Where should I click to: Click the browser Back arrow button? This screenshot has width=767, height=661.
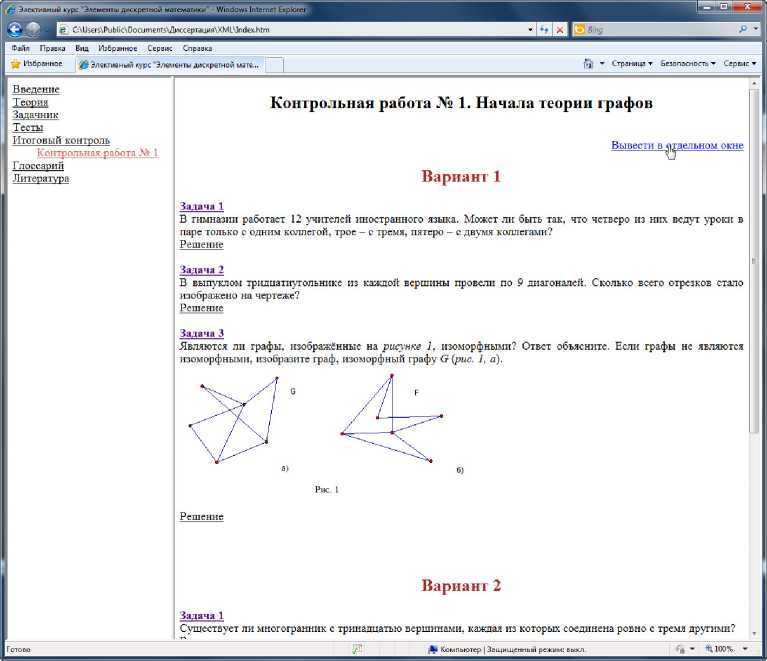[x=15, y=30]
